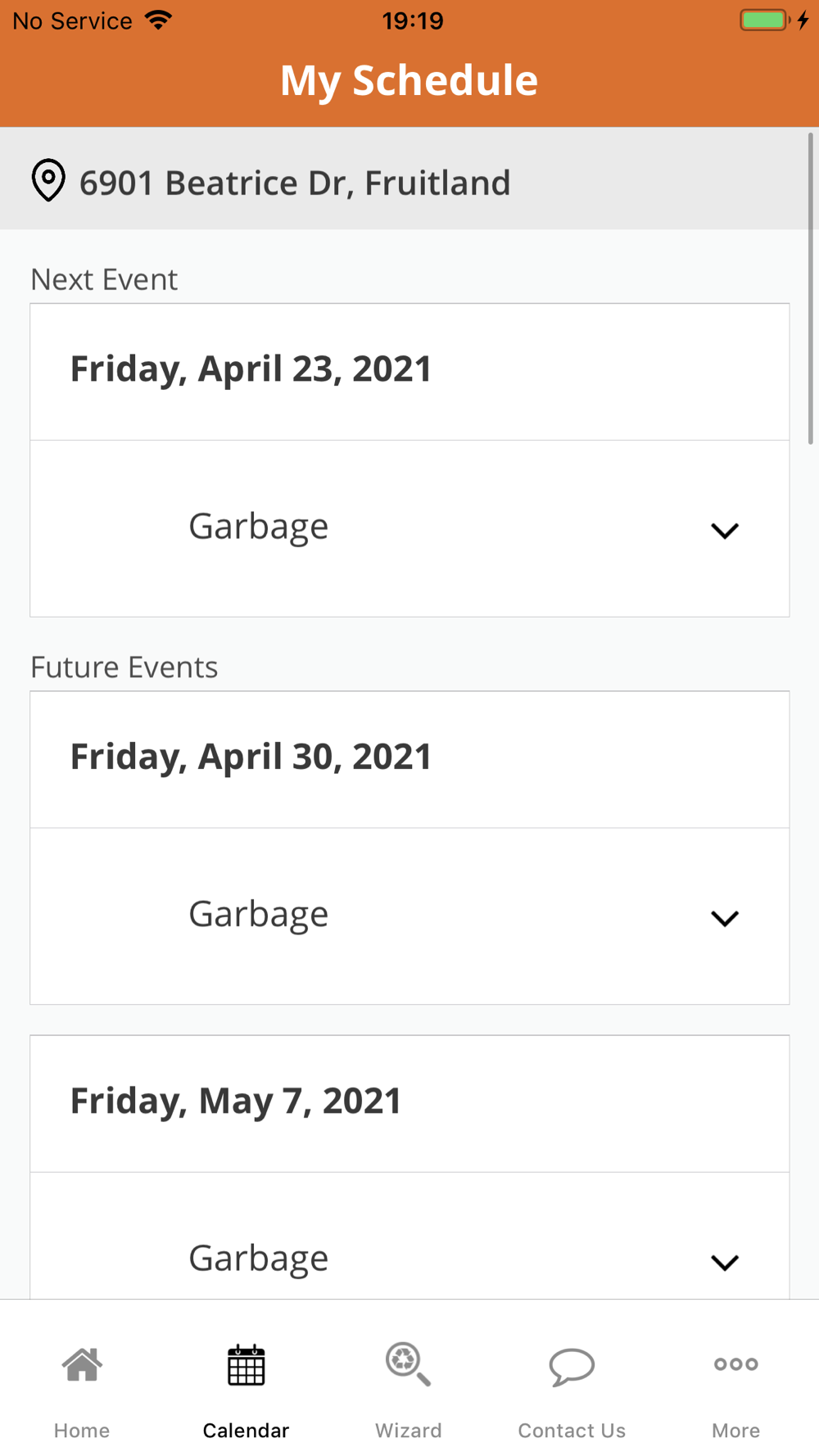Tap the battery charging indicator
Screen dimensions: 819x1456
point(773,20)
